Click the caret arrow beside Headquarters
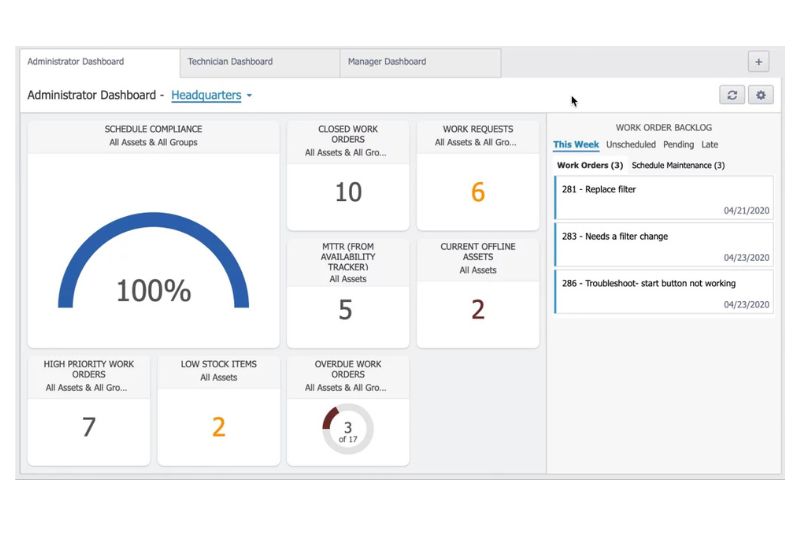The height and width of the screenshot is (533, 800). [x=249, y=95]
